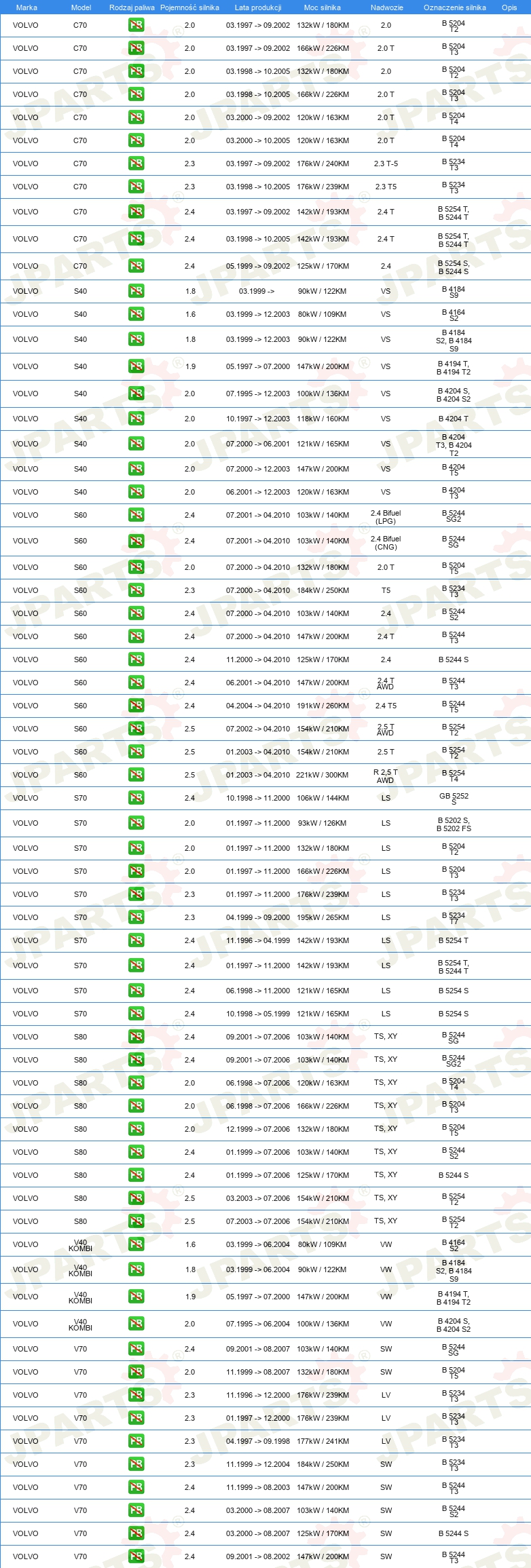Select the date cell 04.1997 -> 09.1998
Screen dimensions: 531x1568
258,1441
